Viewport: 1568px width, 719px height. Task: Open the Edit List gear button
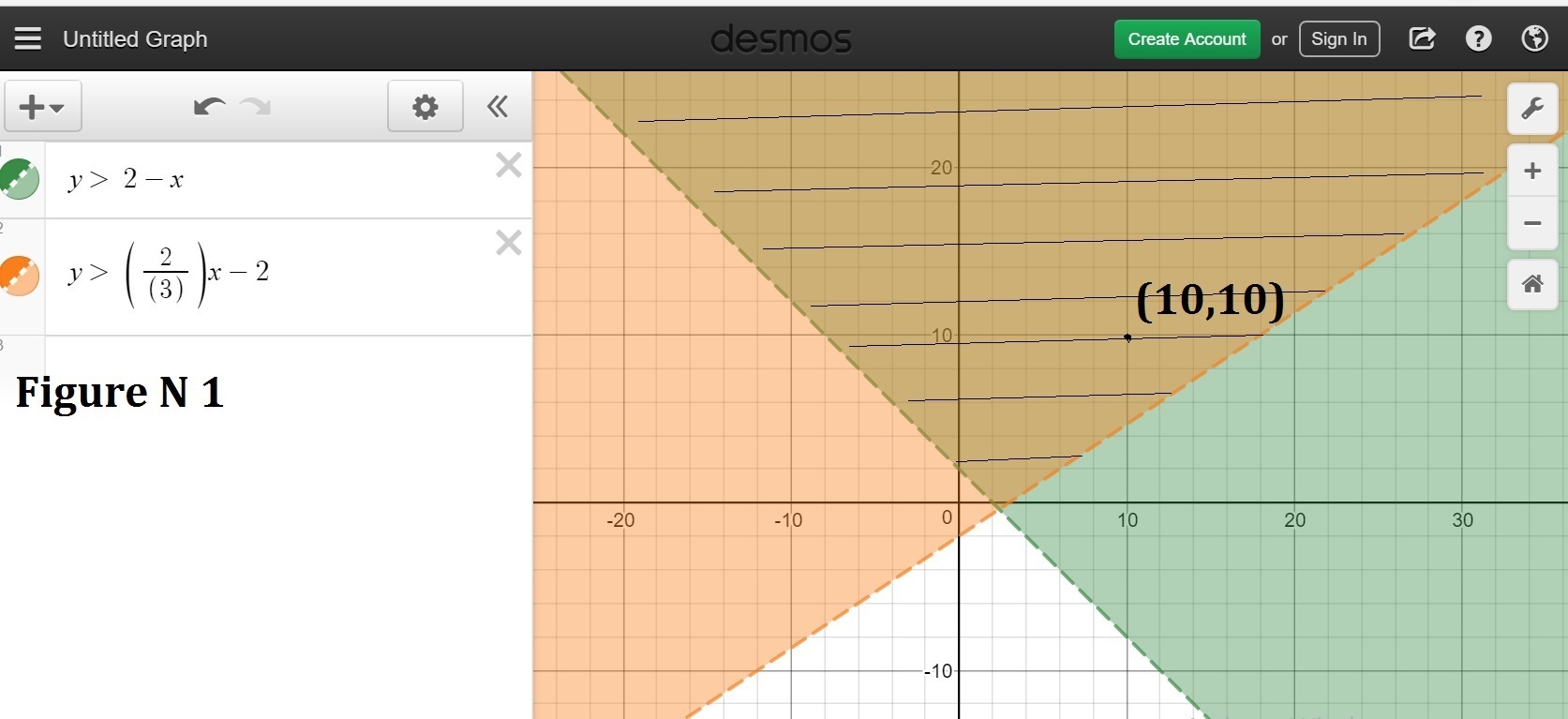coord(426,106)
